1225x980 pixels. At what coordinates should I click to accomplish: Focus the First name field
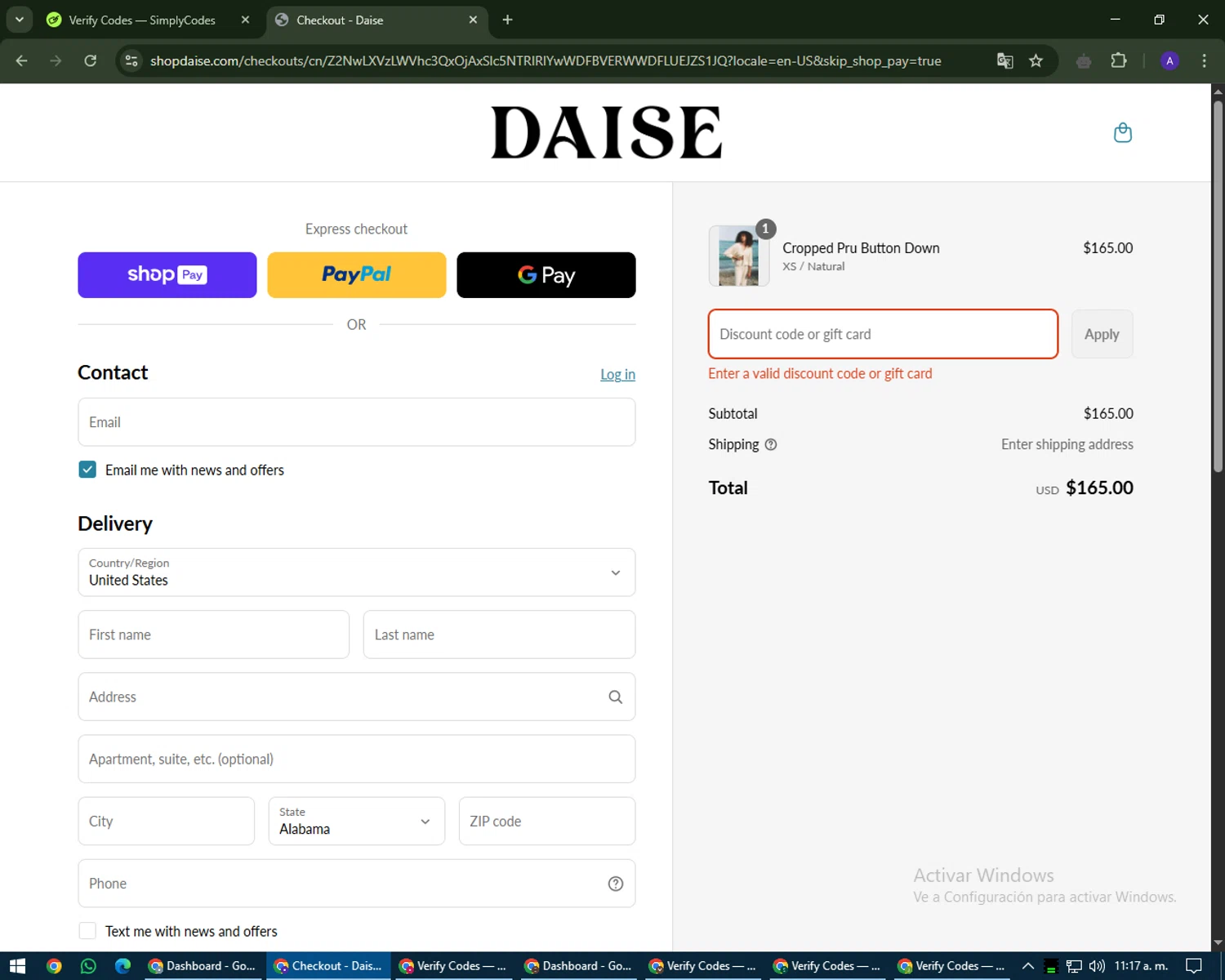click(214, 635)
